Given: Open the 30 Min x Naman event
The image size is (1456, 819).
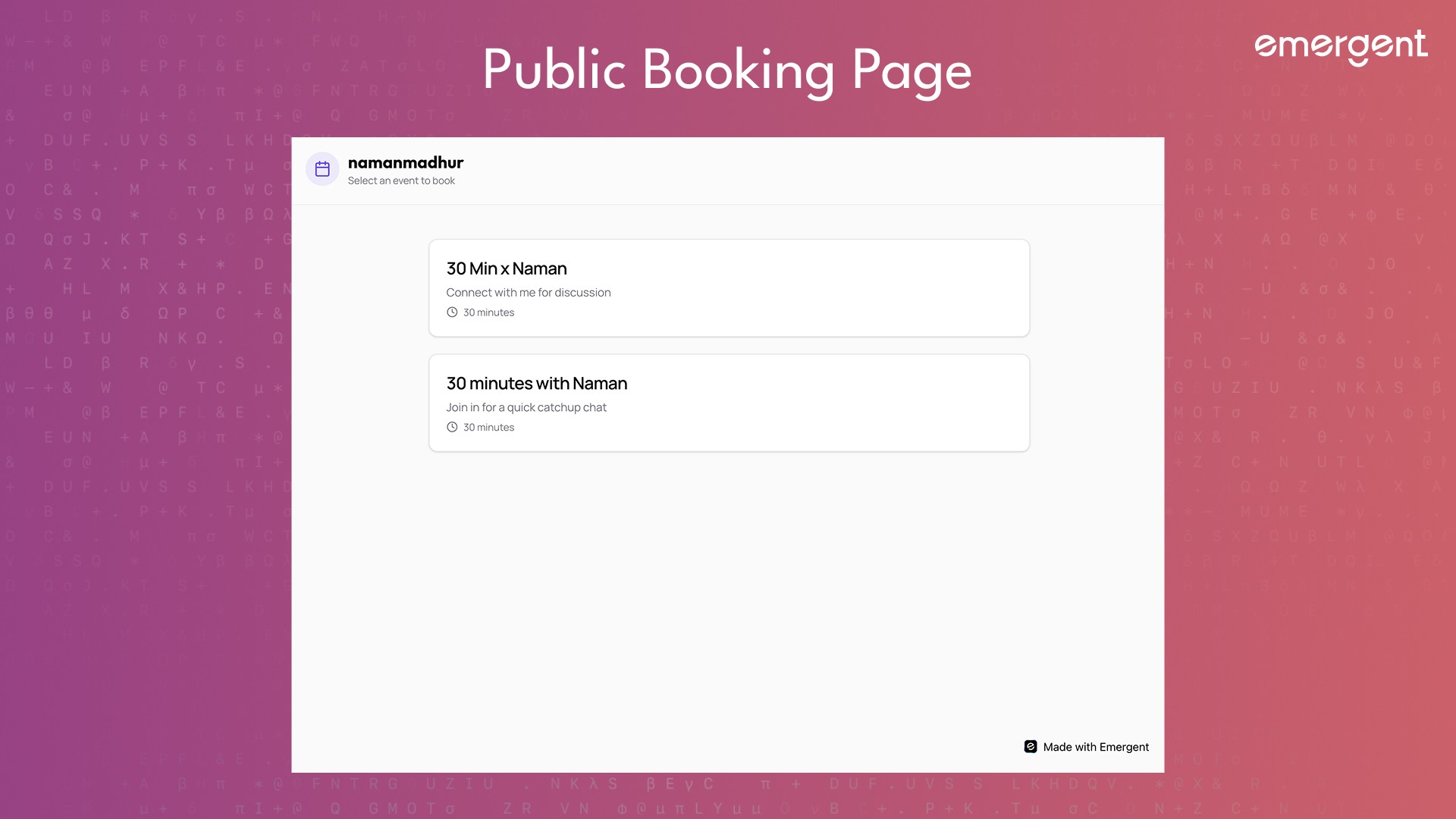Looking at the screenshot, I should pos(728,288).
